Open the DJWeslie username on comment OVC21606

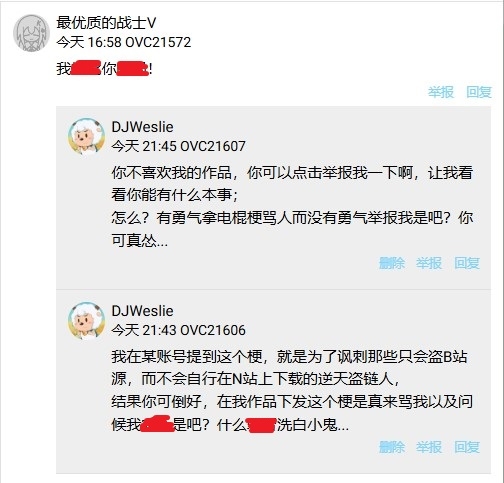(142, 311)
